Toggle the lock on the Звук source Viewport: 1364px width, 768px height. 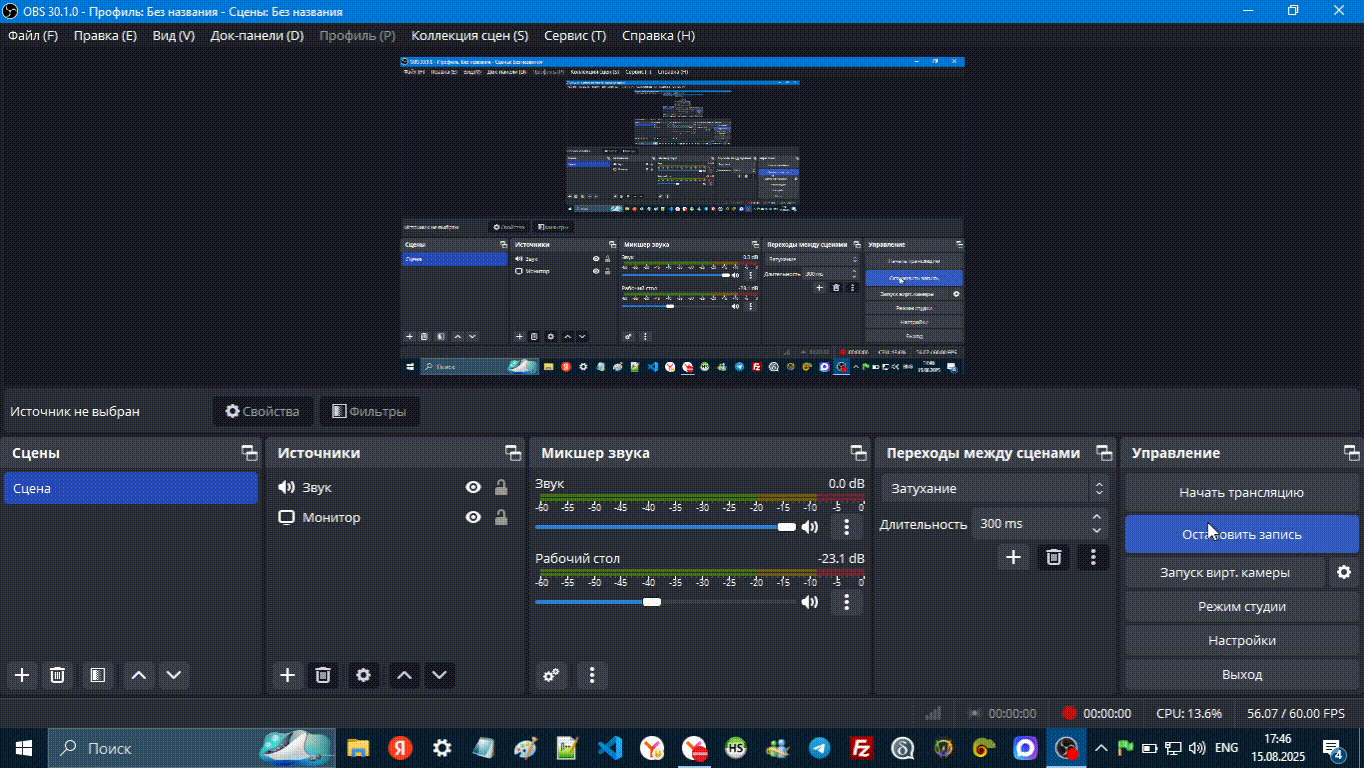[x=501, y=488]
